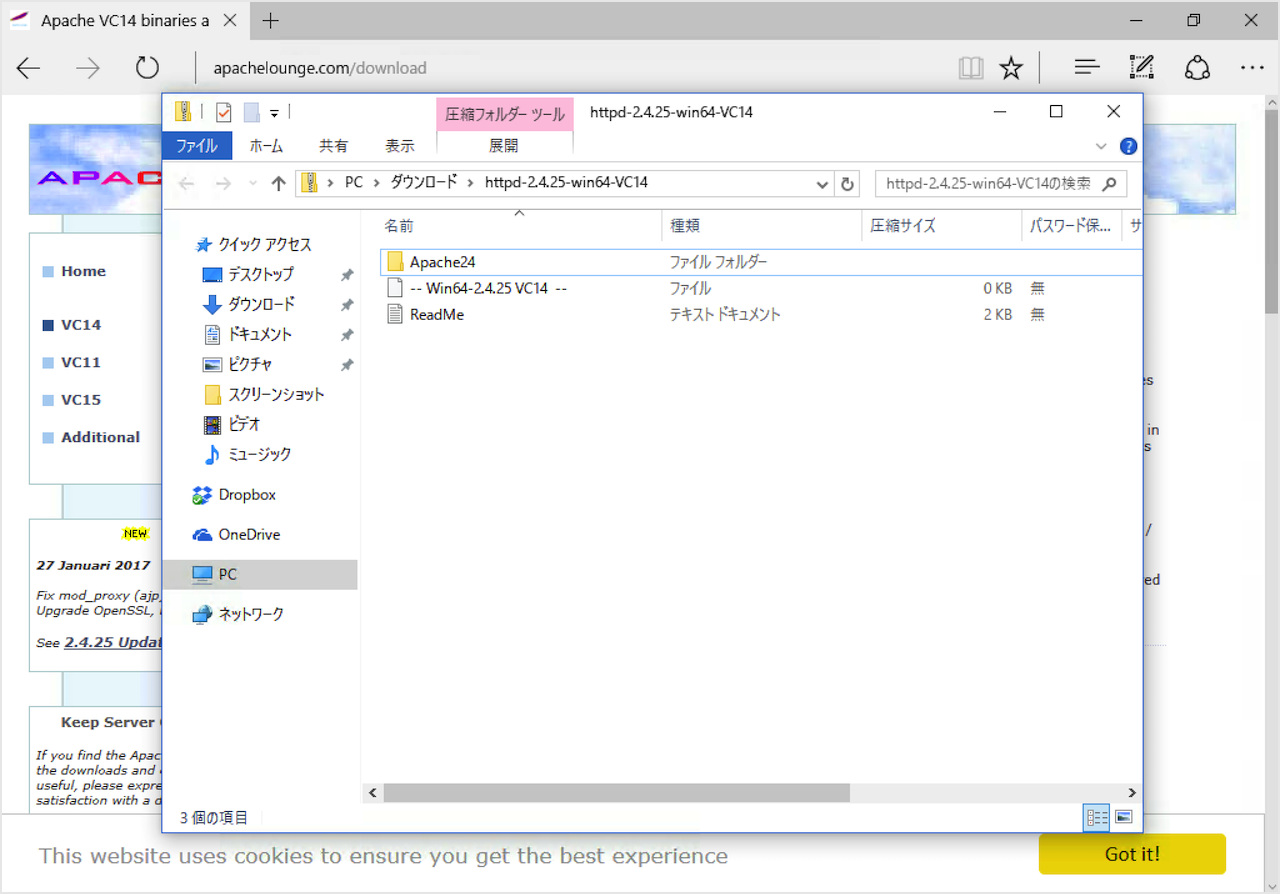This screenshot has height=894, width=1280.
Task: Dismiss the cookie notice with Got it!
Action: tap(1131, 854)
